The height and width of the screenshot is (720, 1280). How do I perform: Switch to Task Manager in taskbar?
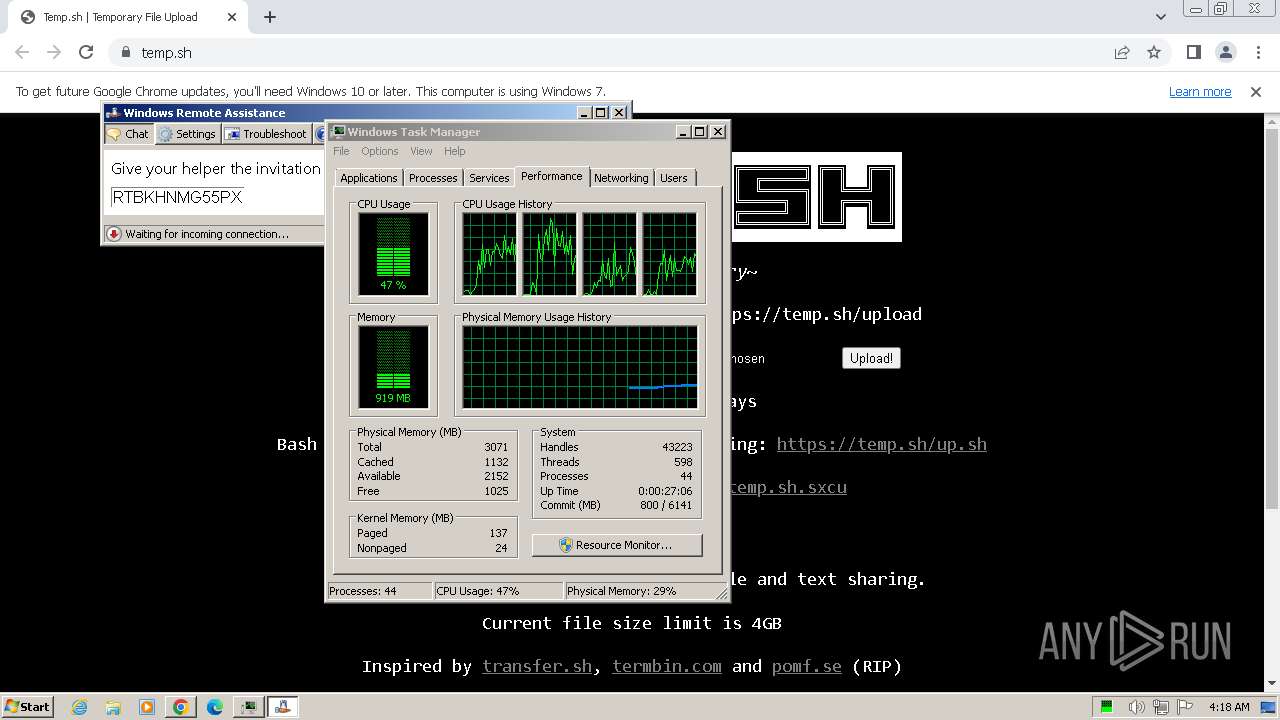pyautogui.click(x=248, y=707)
